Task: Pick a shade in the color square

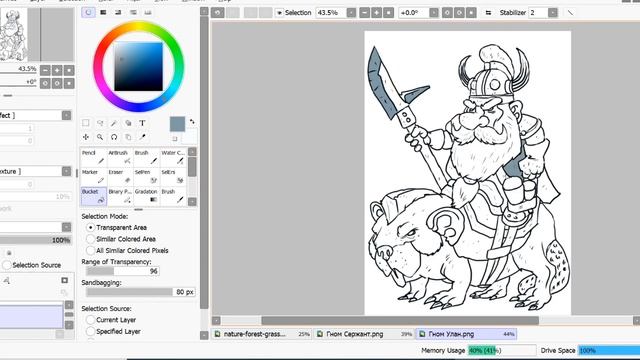Action: [x=138, y=67]
